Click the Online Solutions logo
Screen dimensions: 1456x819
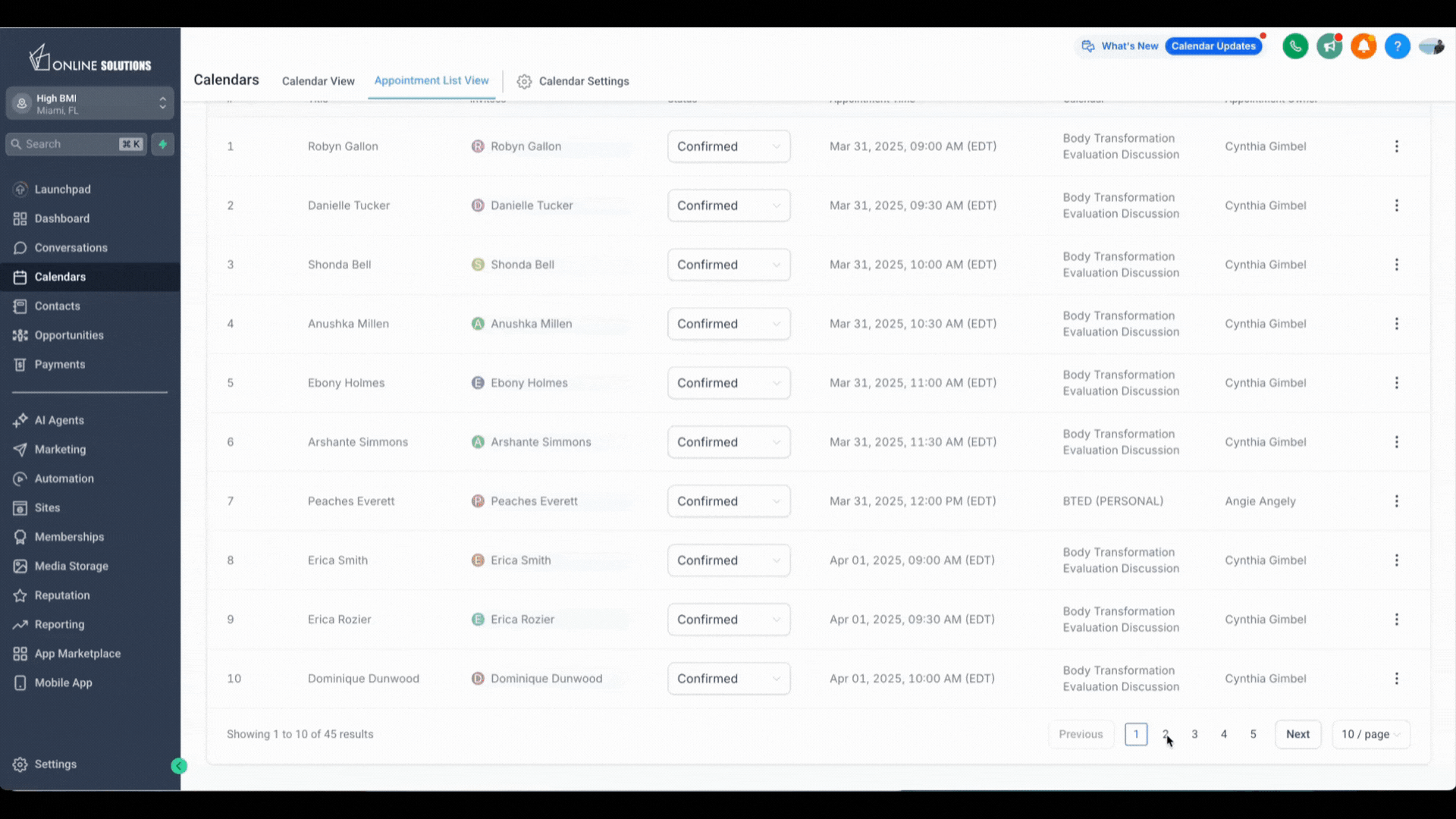[x=89, y=58]
